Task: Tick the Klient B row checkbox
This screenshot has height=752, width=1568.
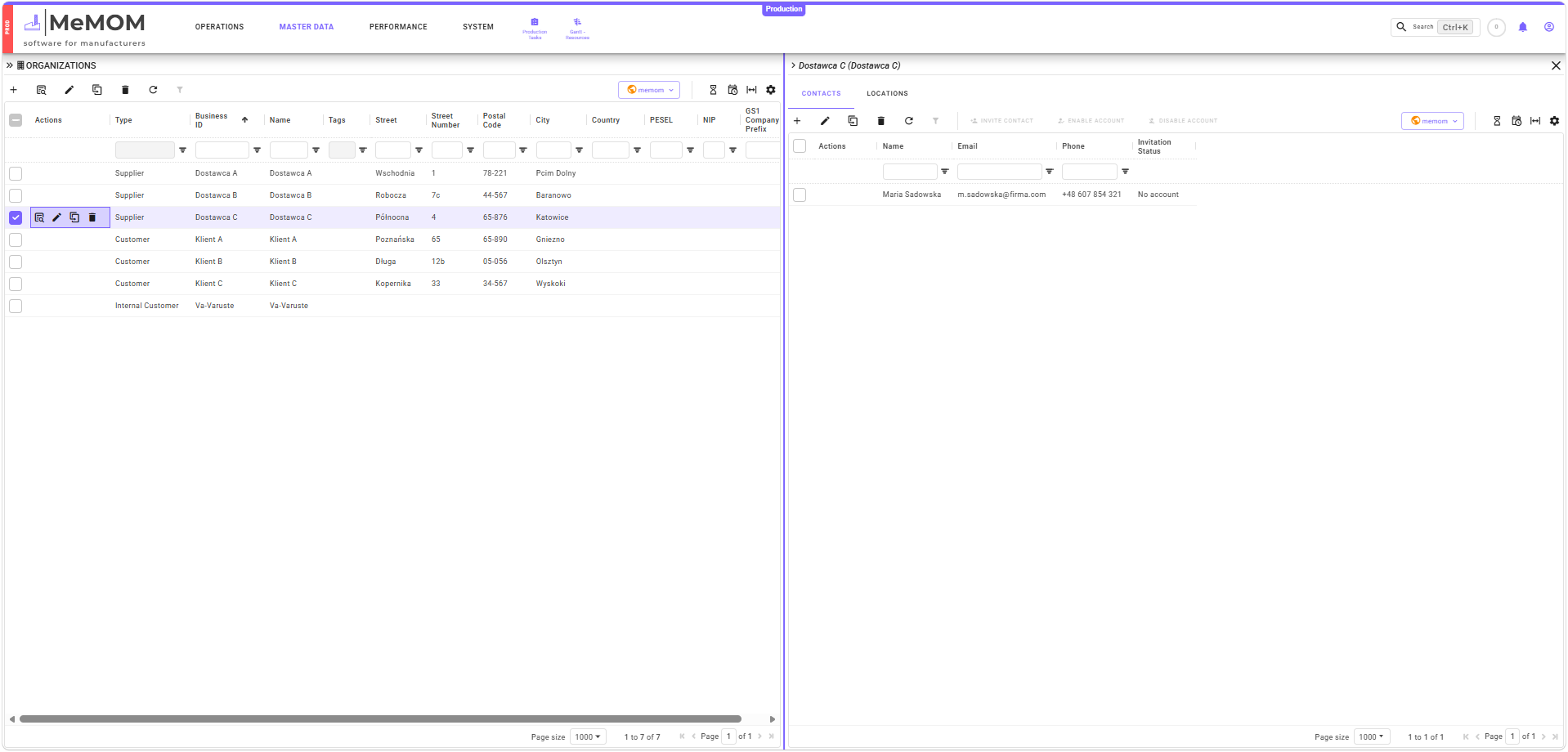Action: point(16,262)
